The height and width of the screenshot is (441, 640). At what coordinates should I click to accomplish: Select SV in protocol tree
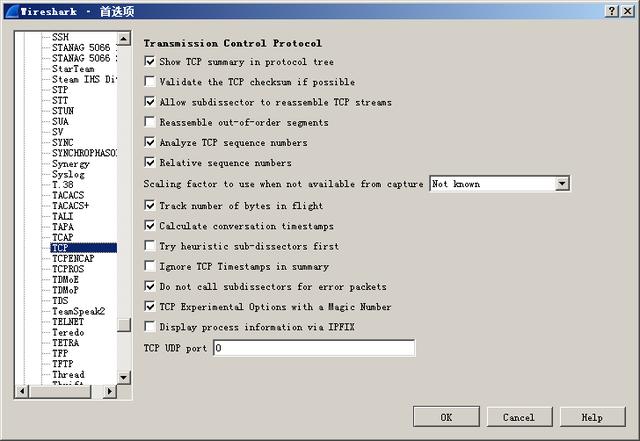58,132
